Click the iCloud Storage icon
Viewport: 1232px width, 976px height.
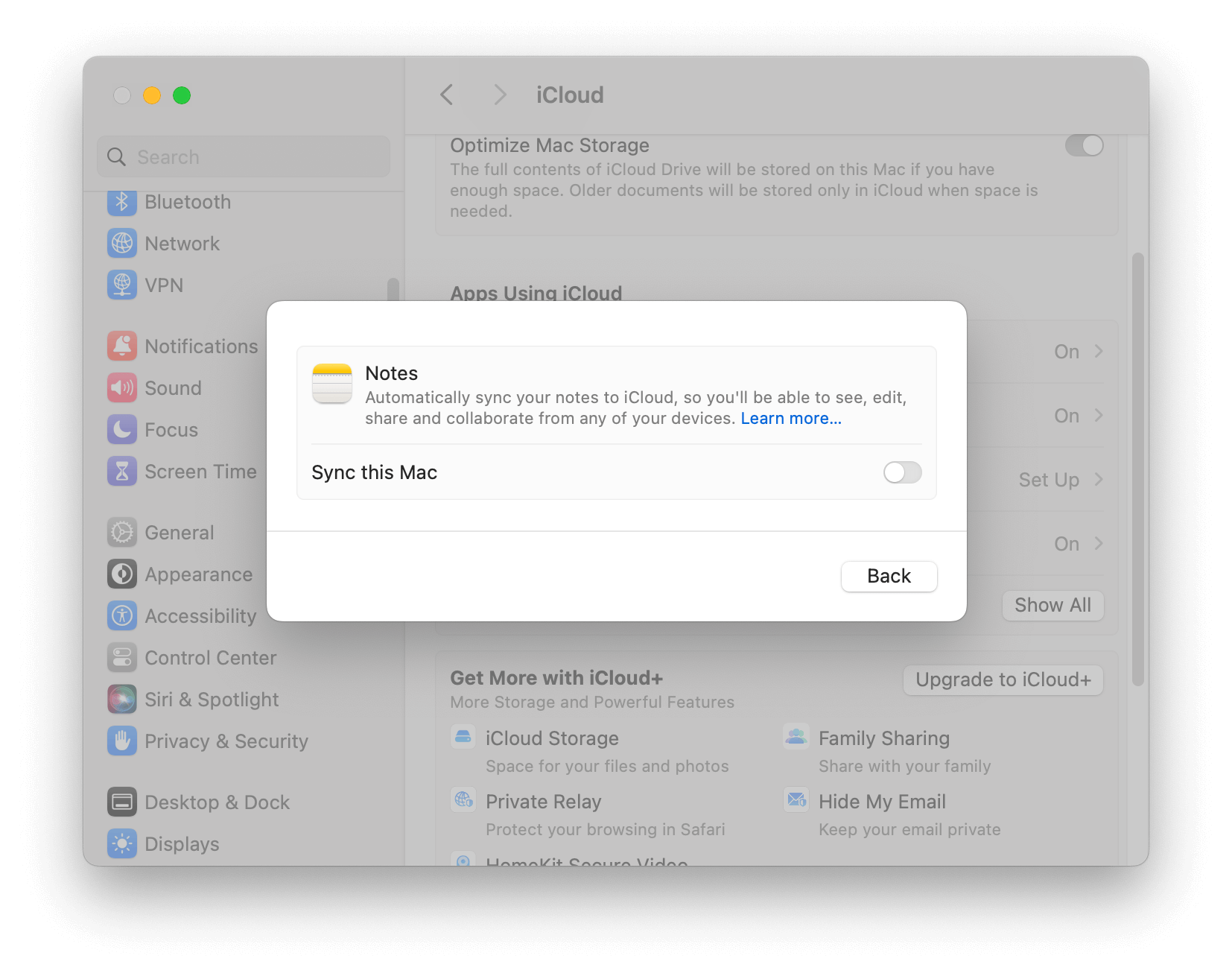click(463, 737)
